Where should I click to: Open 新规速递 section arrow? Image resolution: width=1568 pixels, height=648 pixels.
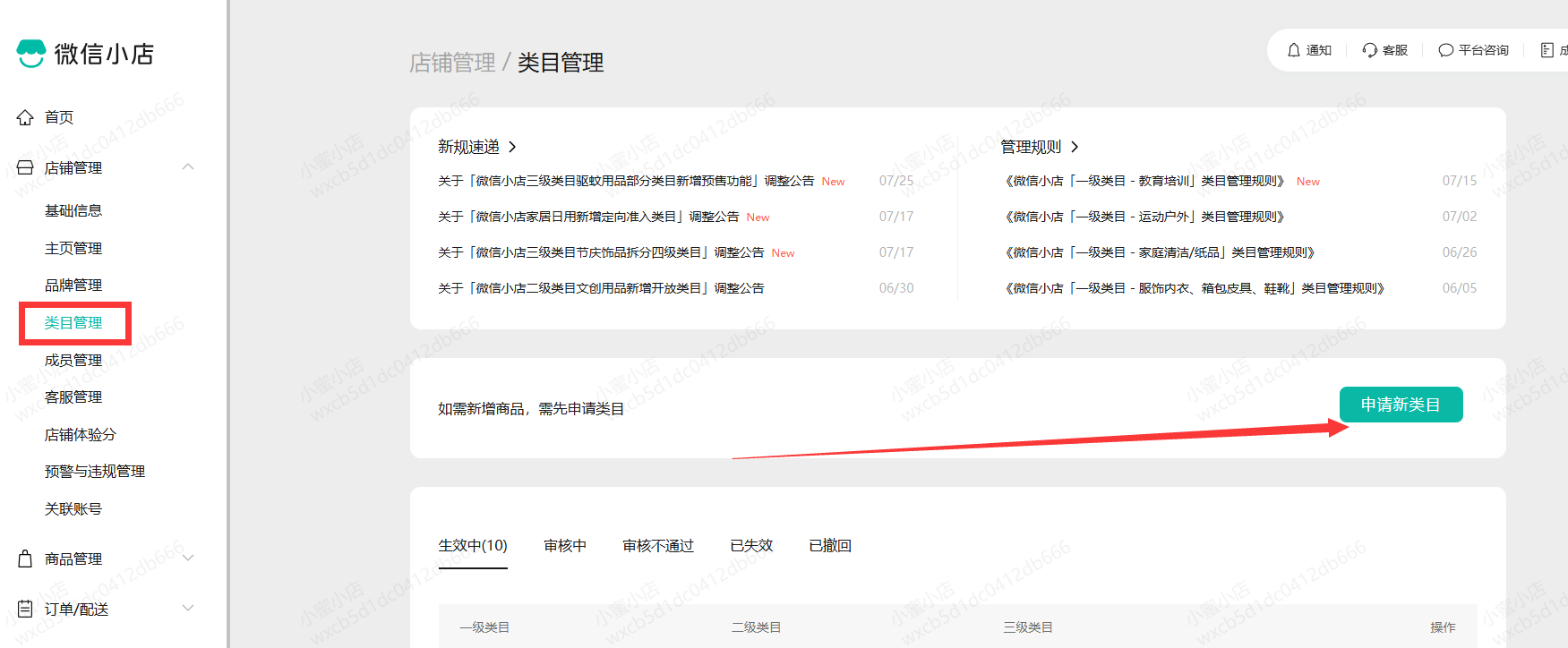512,147
